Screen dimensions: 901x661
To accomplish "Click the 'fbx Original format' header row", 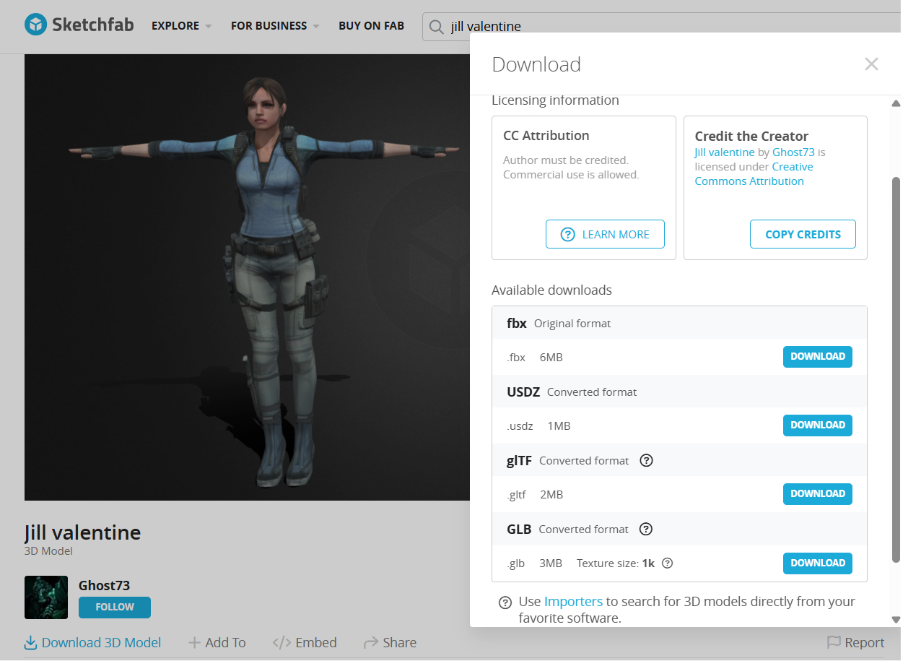I will 679,323.
